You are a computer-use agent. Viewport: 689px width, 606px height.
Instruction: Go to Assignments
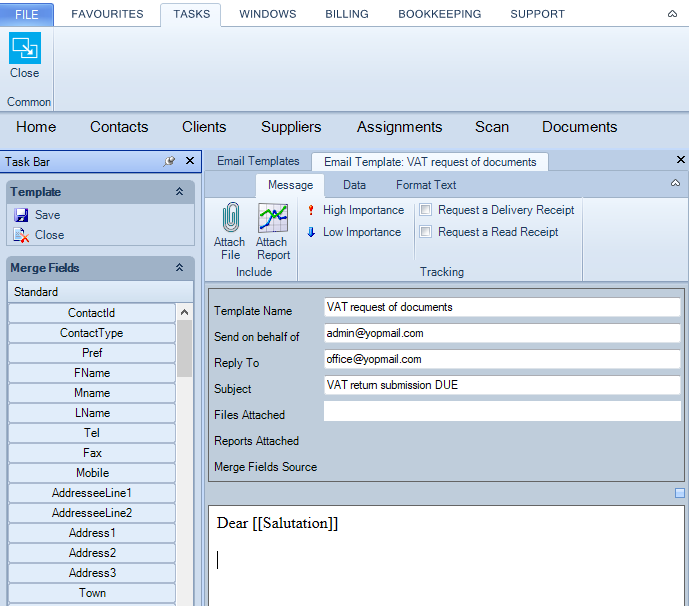tap(399, 127)
